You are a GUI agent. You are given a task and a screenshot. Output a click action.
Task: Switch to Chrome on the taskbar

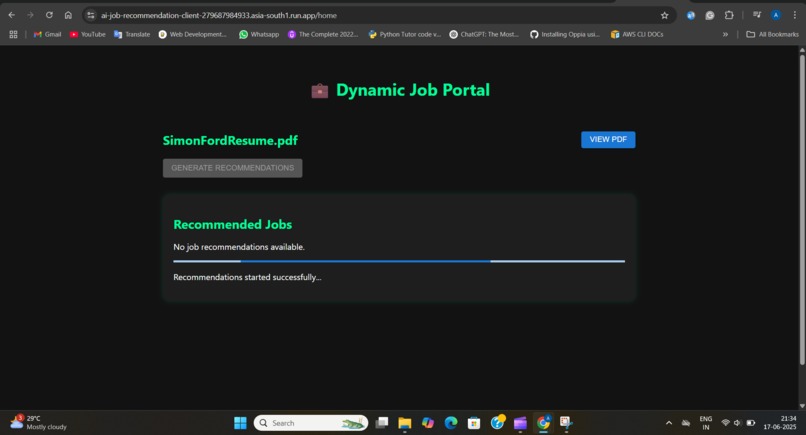[x=543, y=423]
